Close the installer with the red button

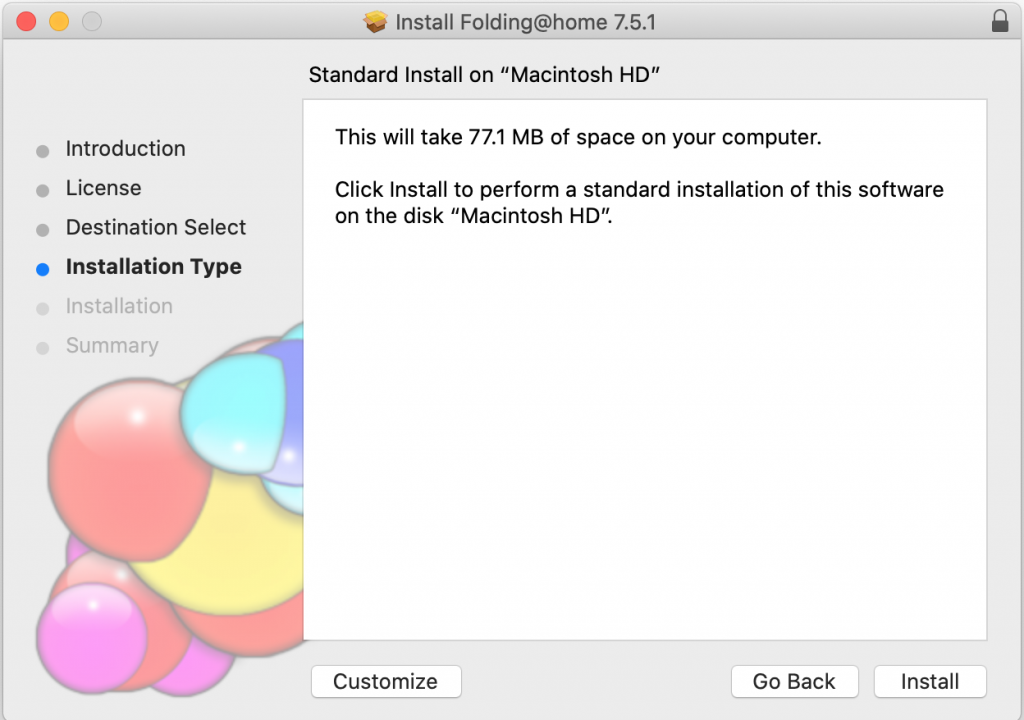click(26, 22)
